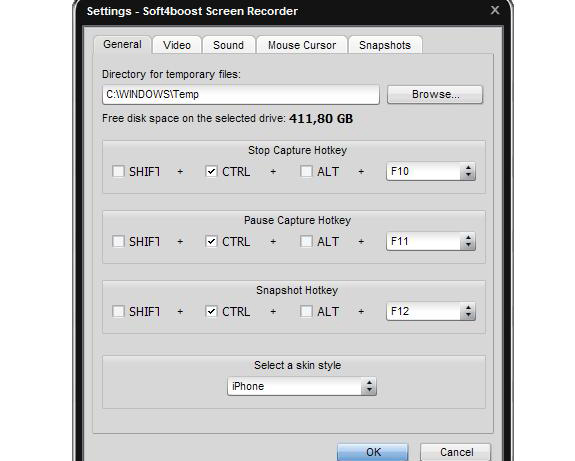Click the Cancel button
Screen dimensions: 575x461
pyautogui.click(x=455, y=452)
